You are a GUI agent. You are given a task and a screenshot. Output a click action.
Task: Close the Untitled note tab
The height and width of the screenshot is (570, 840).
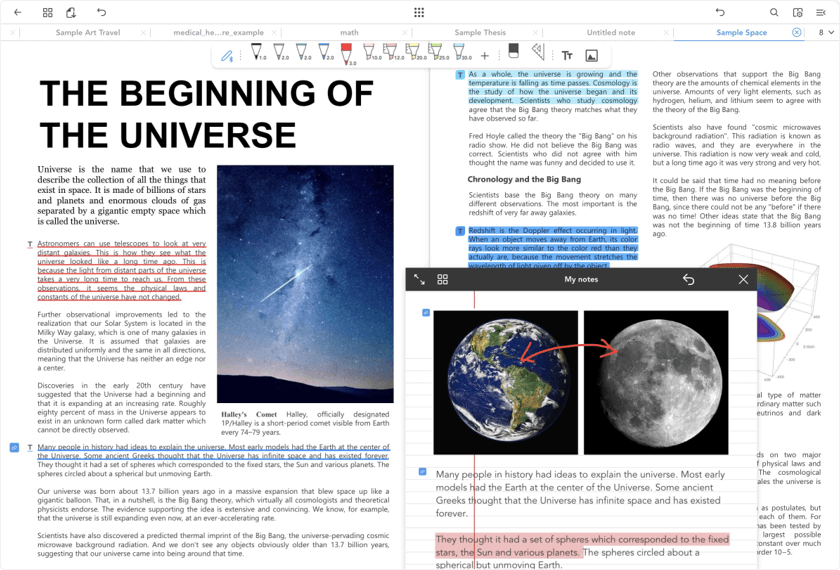pyautogui.click(x=666, y=33)
